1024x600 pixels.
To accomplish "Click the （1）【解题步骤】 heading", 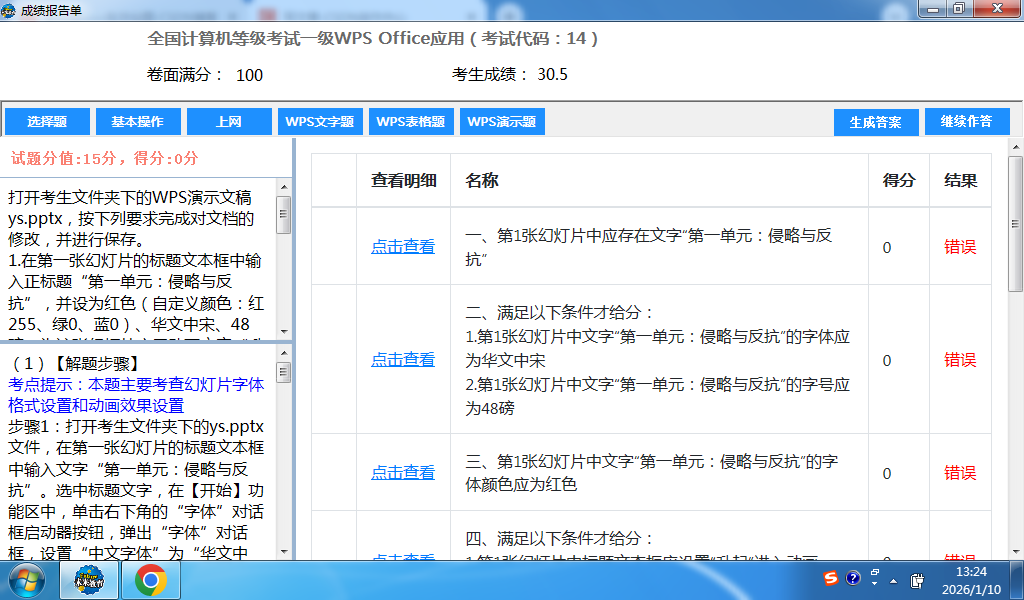I will (x=75, y=364).
